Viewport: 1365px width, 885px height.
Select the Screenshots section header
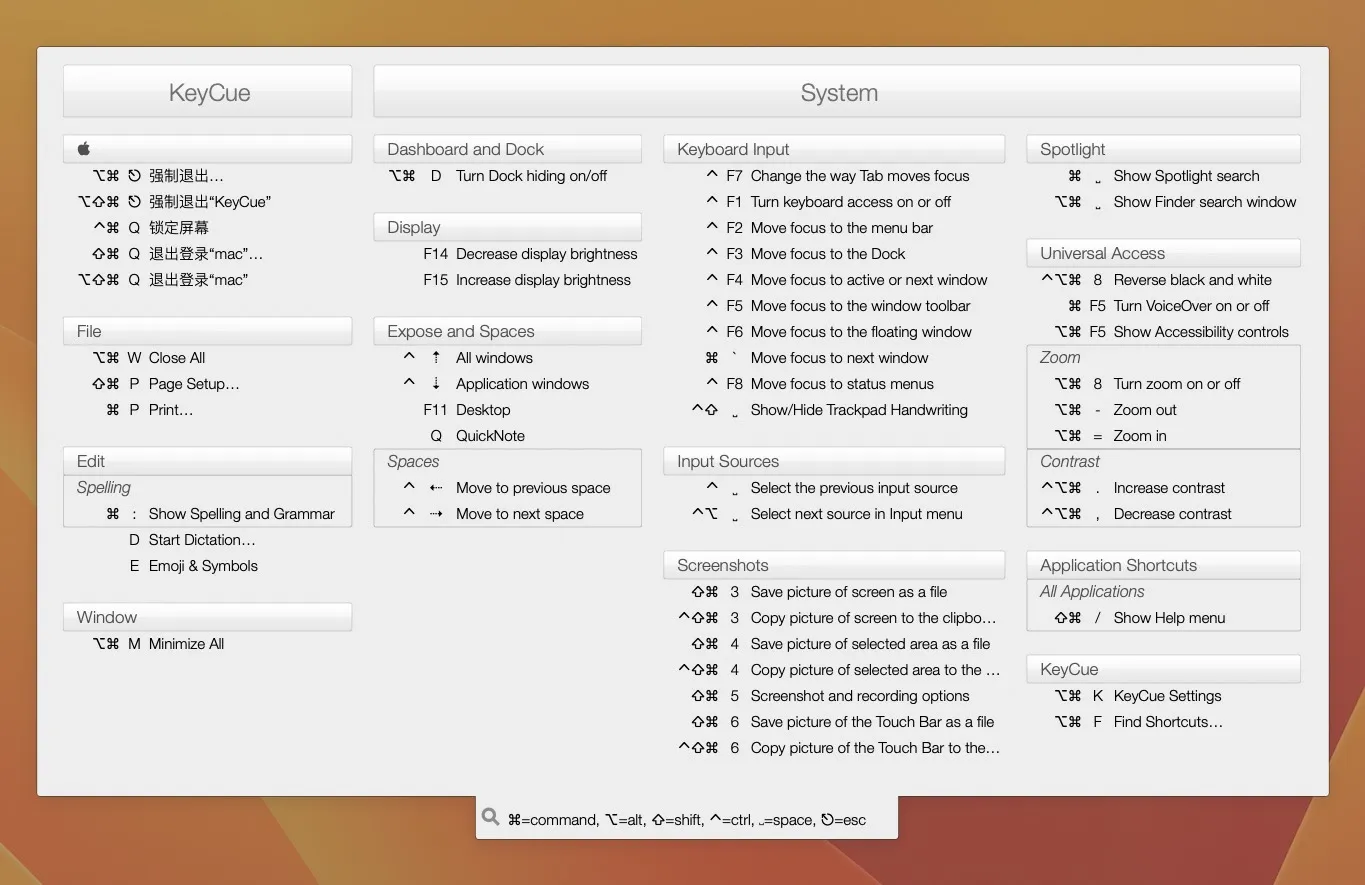click(834, 565)
